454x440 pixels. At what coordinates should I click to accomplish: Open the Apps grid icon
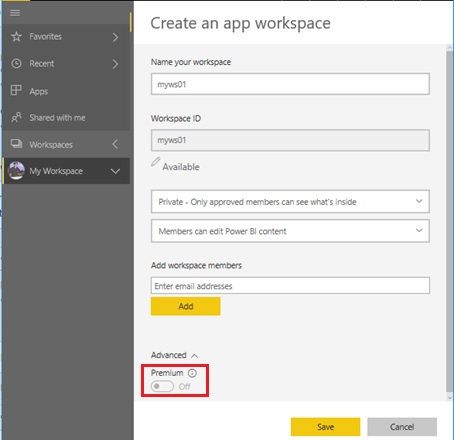tap(16, 90)
